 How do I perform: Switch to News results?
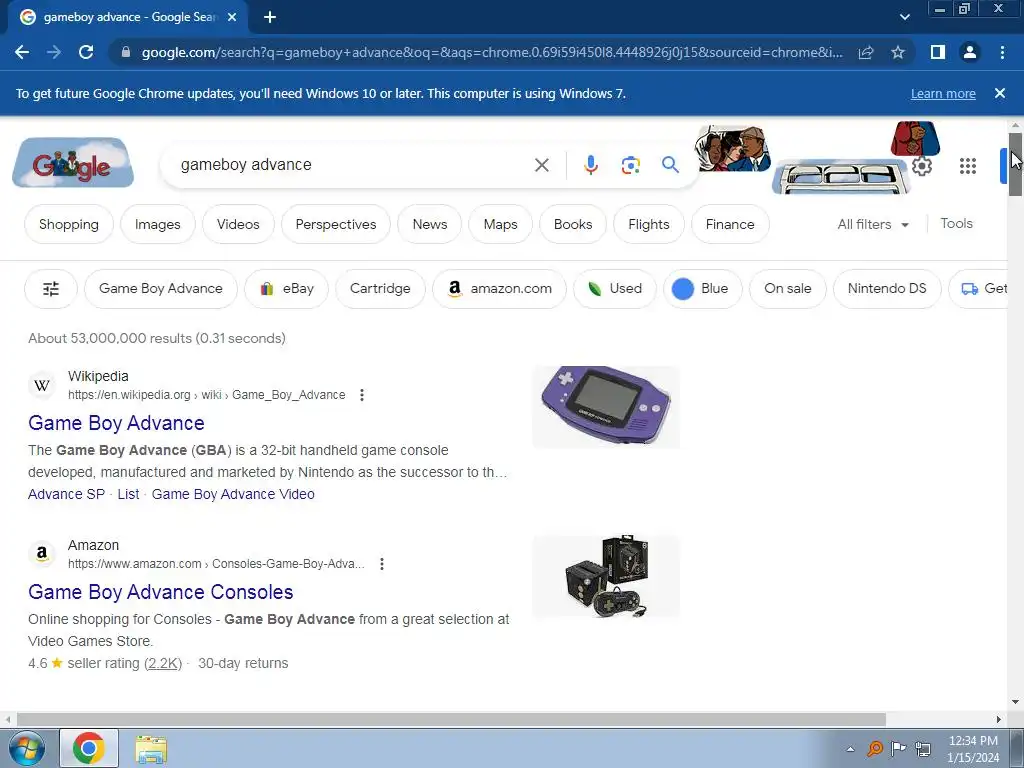pyautogui.click(x=430, y=224)
